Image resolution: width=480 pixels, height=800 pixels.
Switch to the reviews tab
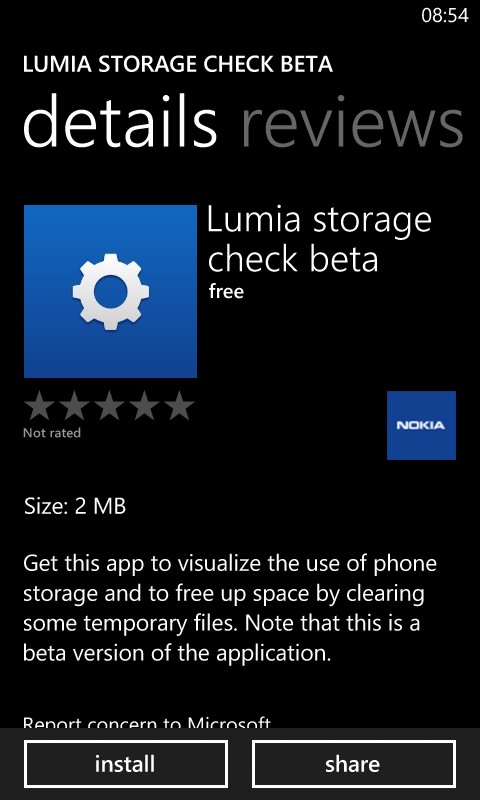tap(352, 122)
